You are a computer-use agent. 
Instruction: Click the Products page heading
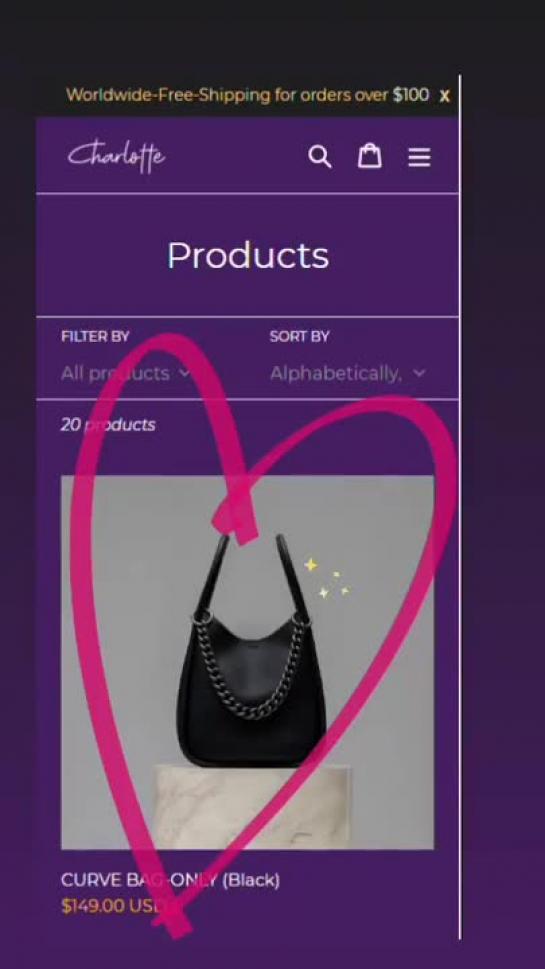[248, 255]
